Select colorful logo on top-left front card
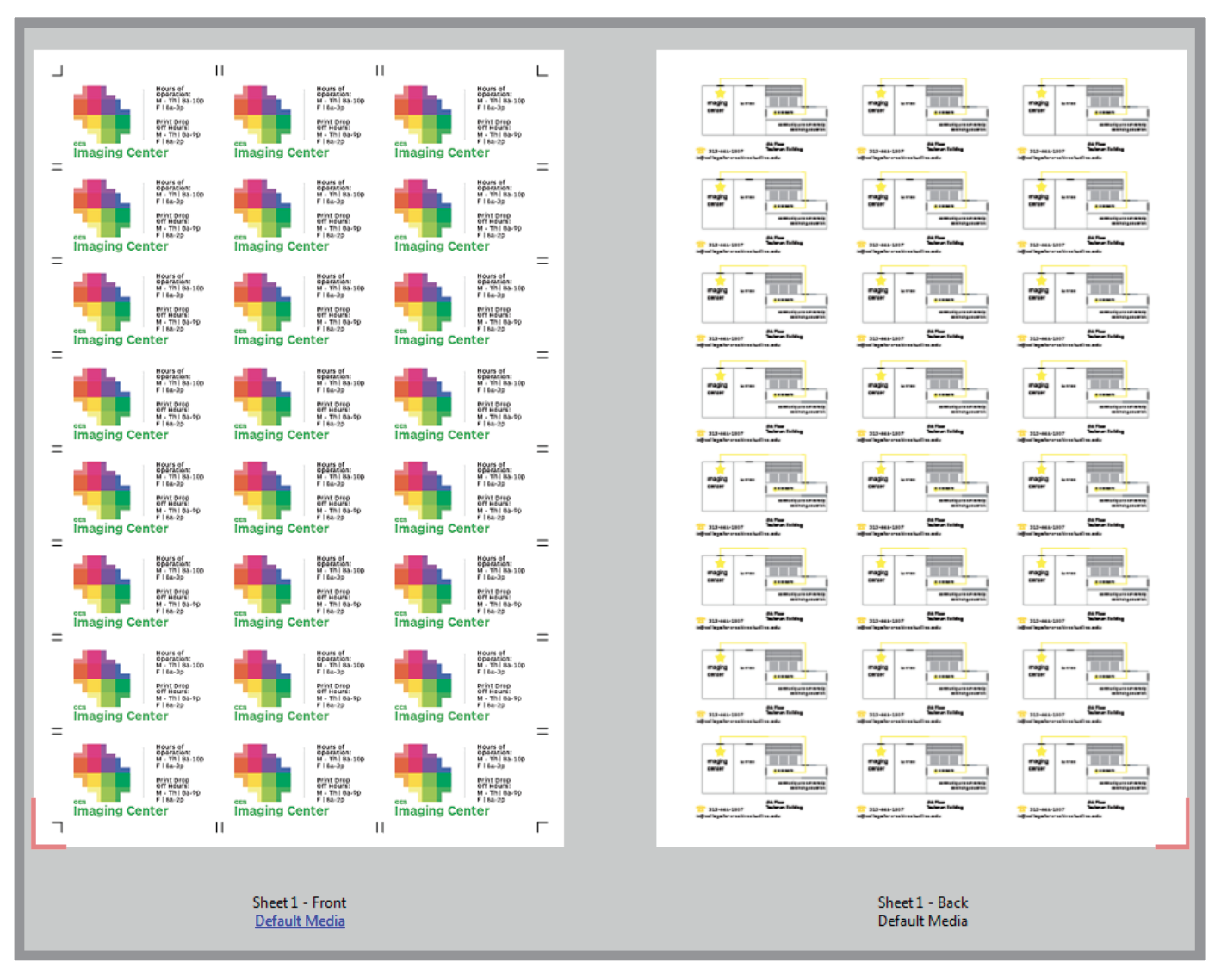 click(x=102, y=114)
